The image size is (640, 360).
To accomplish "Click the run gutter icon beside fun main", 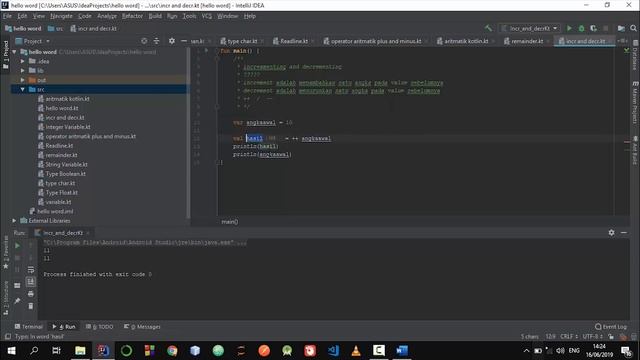I will [x=207, y=51].
